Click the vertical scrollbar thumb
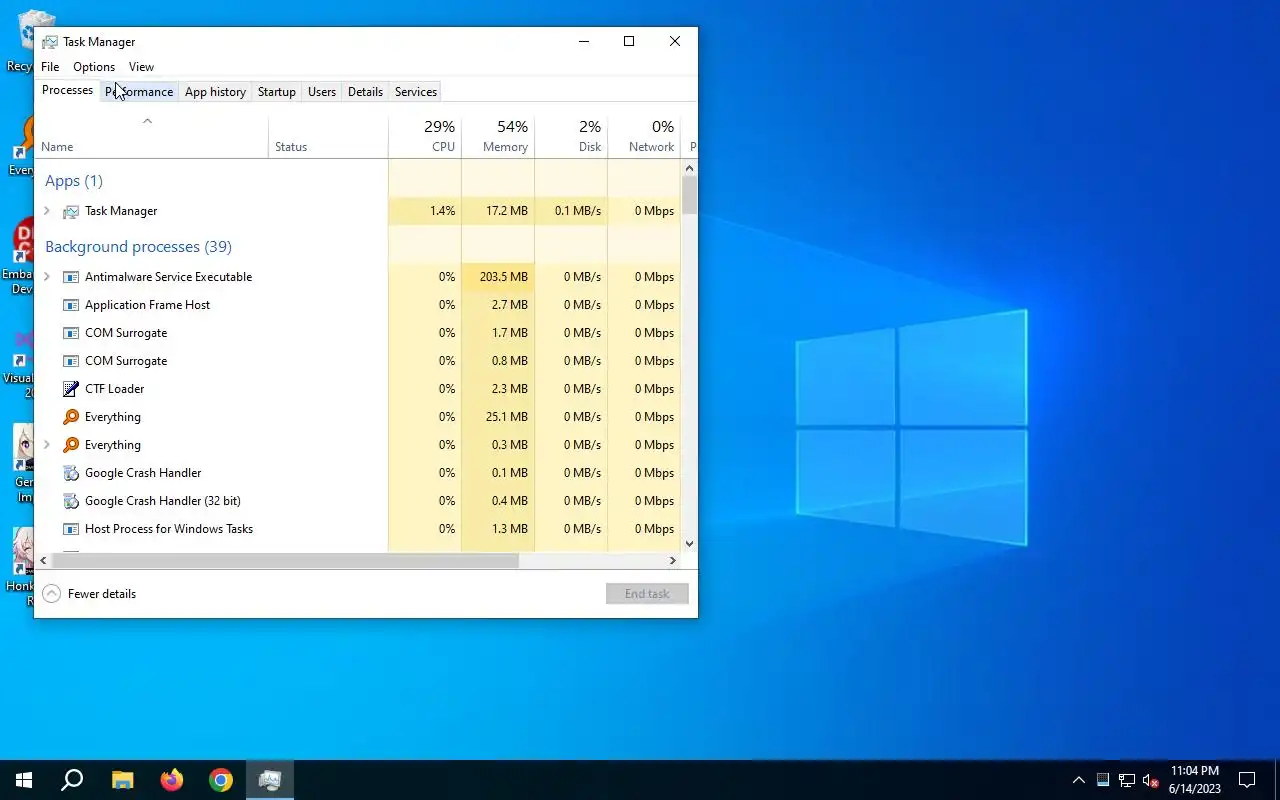The height and width of the screenshot is (800, 1280). pyautogui.click(x=689, y=196)
